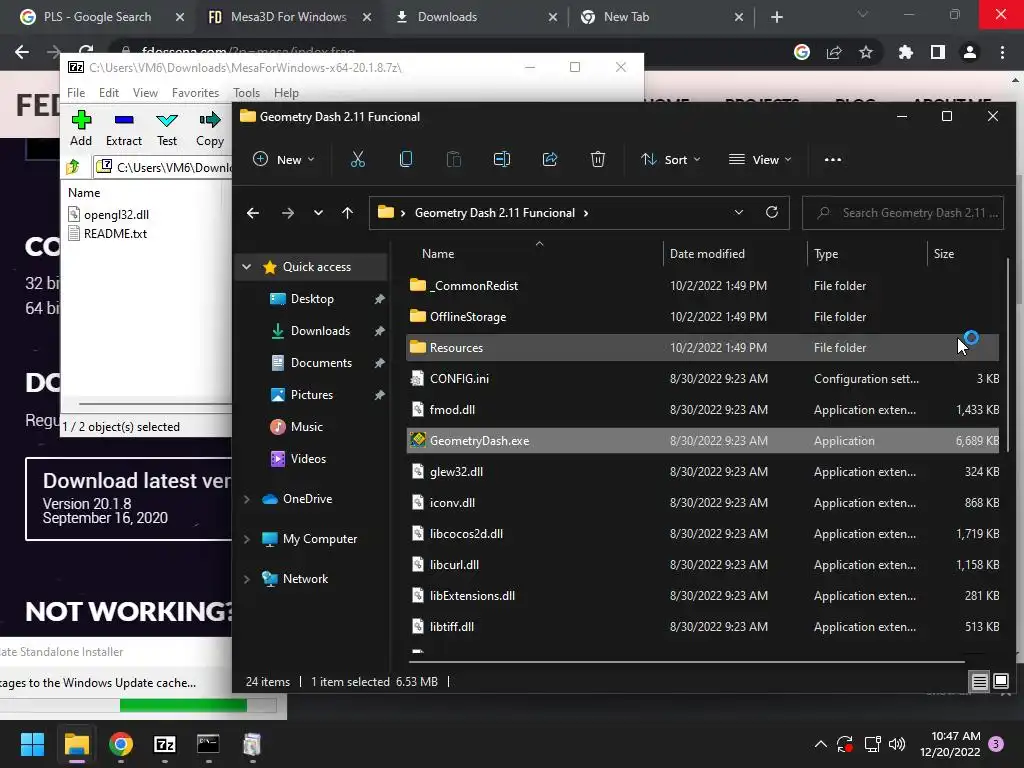
Task: Open 7-Zip Tools menu
Action: pos(246,93)
